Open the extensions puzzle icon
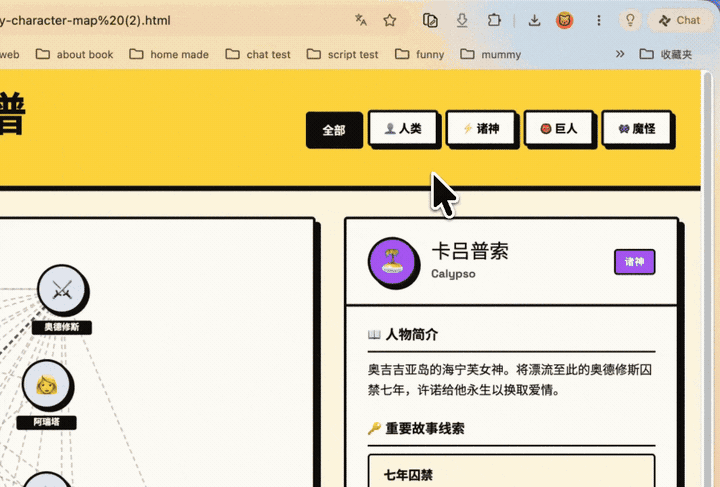This screenshot has height=487, width=720. coord(494,20)
